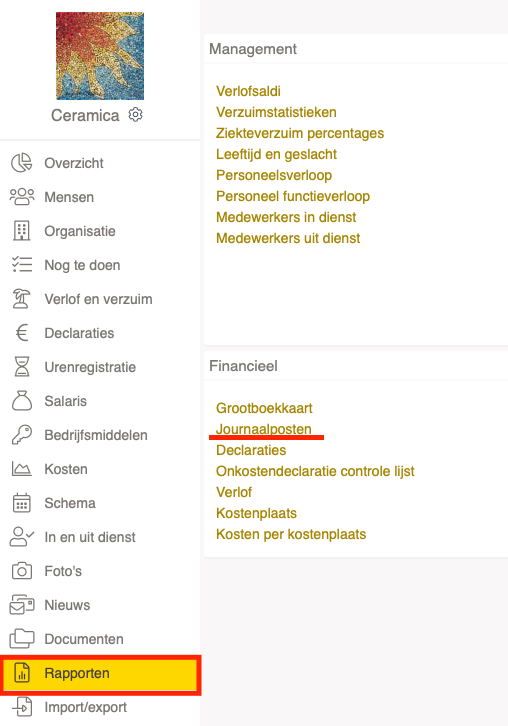Open Kosten per kostenplaats report

coord(291,534)
